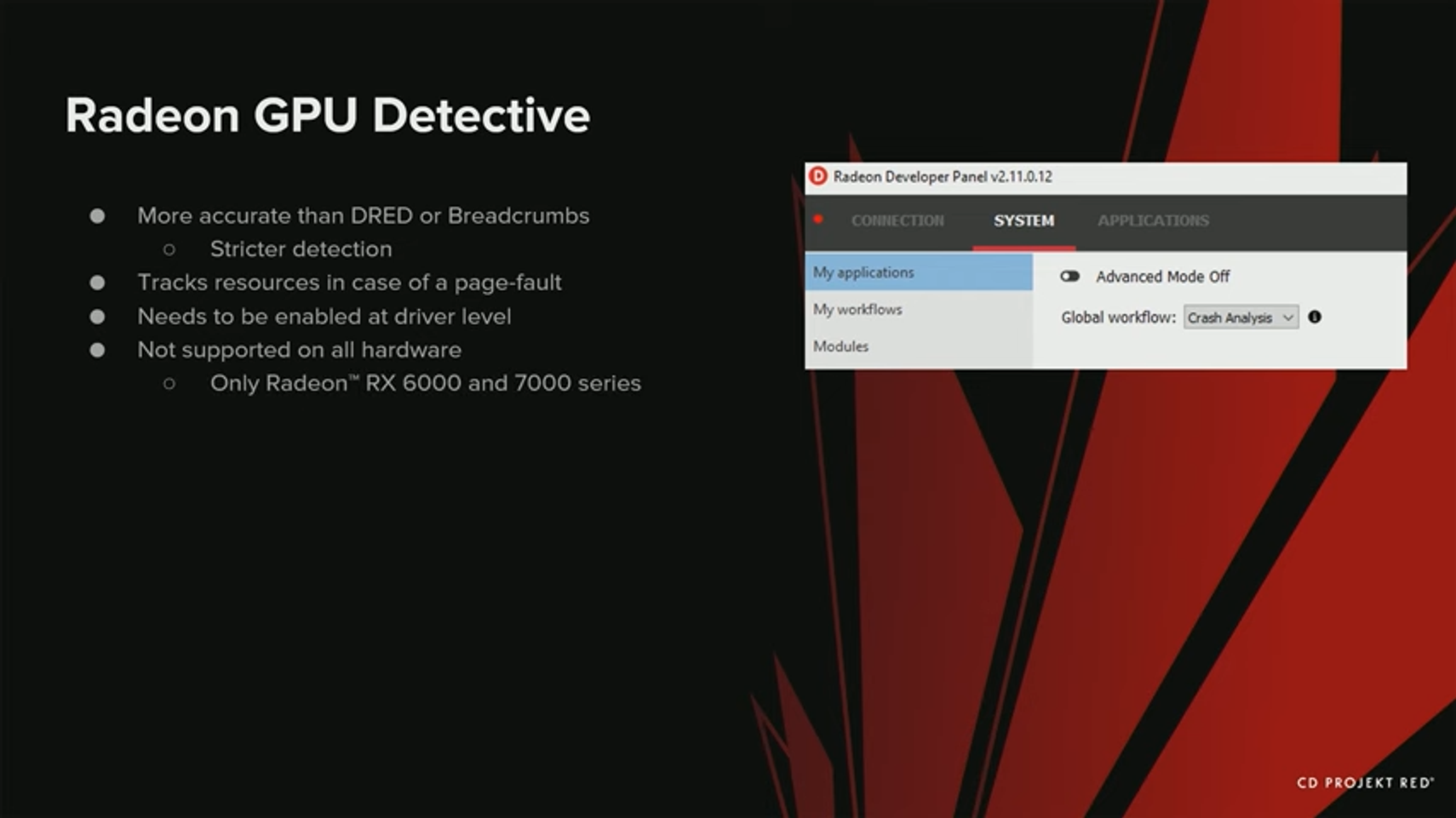
Task: Click the Radeon Developer Panel logo icon
Action: point(817,176)
